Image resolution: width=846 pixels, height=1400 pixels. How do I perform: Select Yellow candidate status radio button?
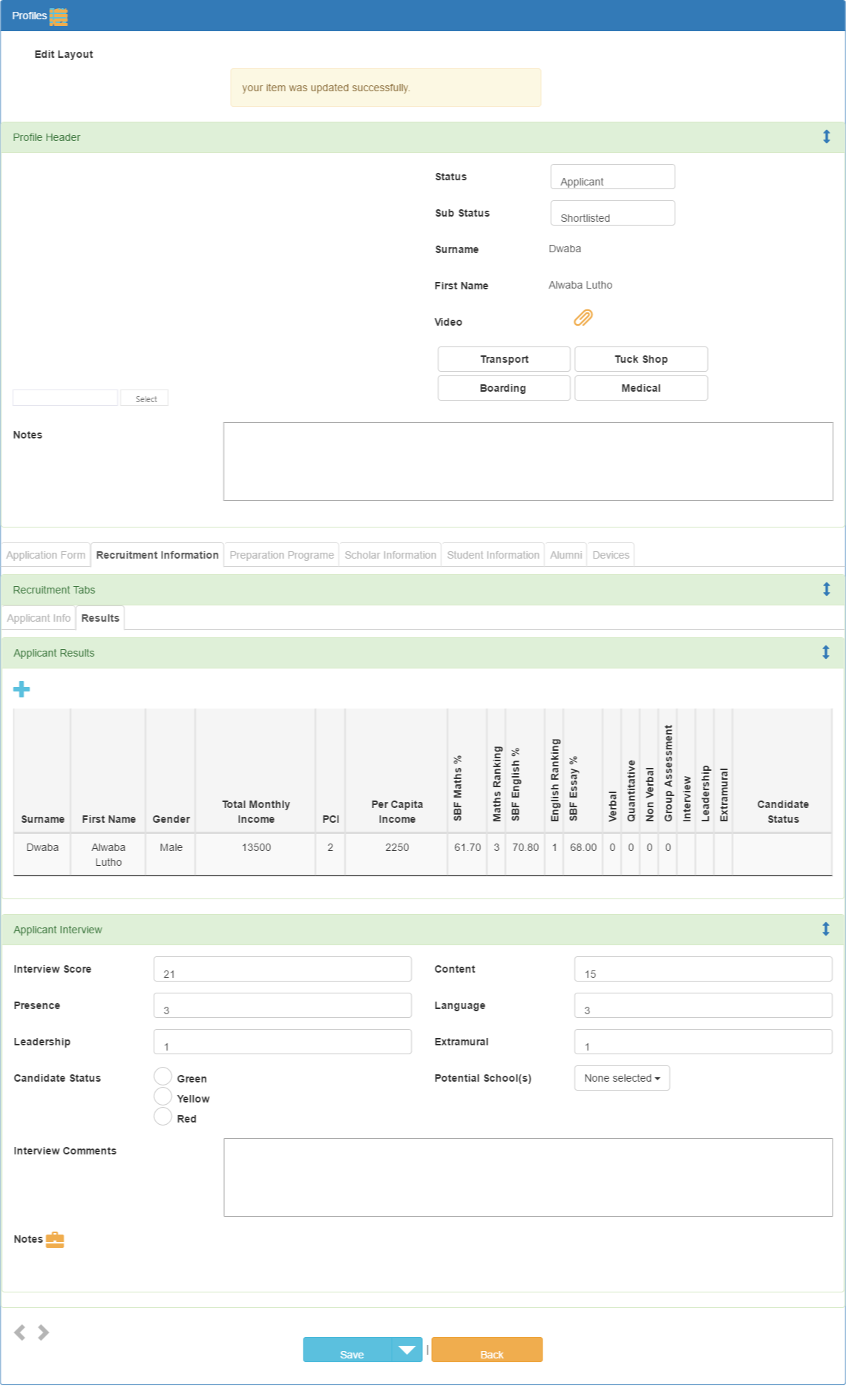pyautogui.click(x=163, y=1097)
